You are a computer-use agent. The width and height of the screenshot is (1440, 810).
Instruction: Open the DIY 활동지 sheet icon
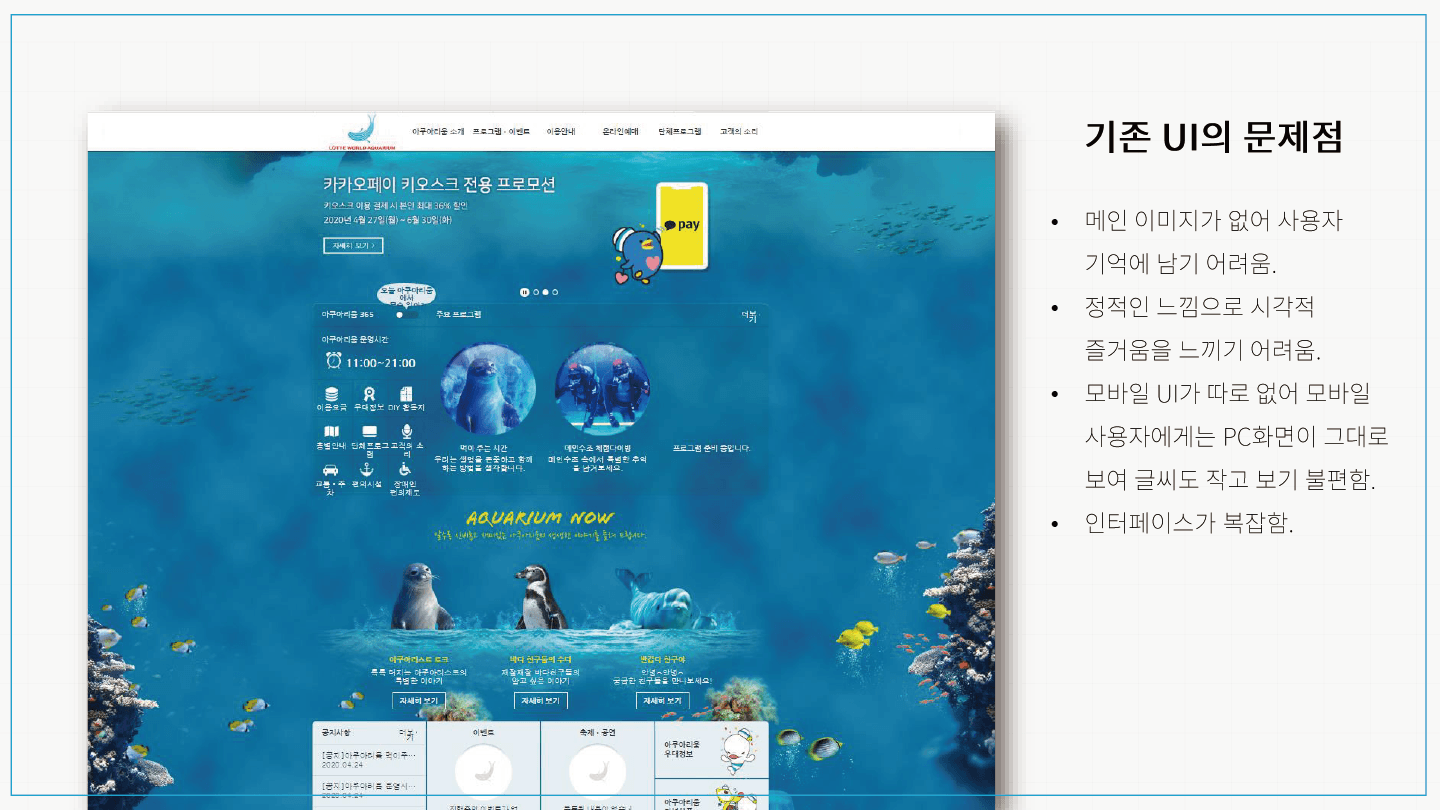(406, 394)
